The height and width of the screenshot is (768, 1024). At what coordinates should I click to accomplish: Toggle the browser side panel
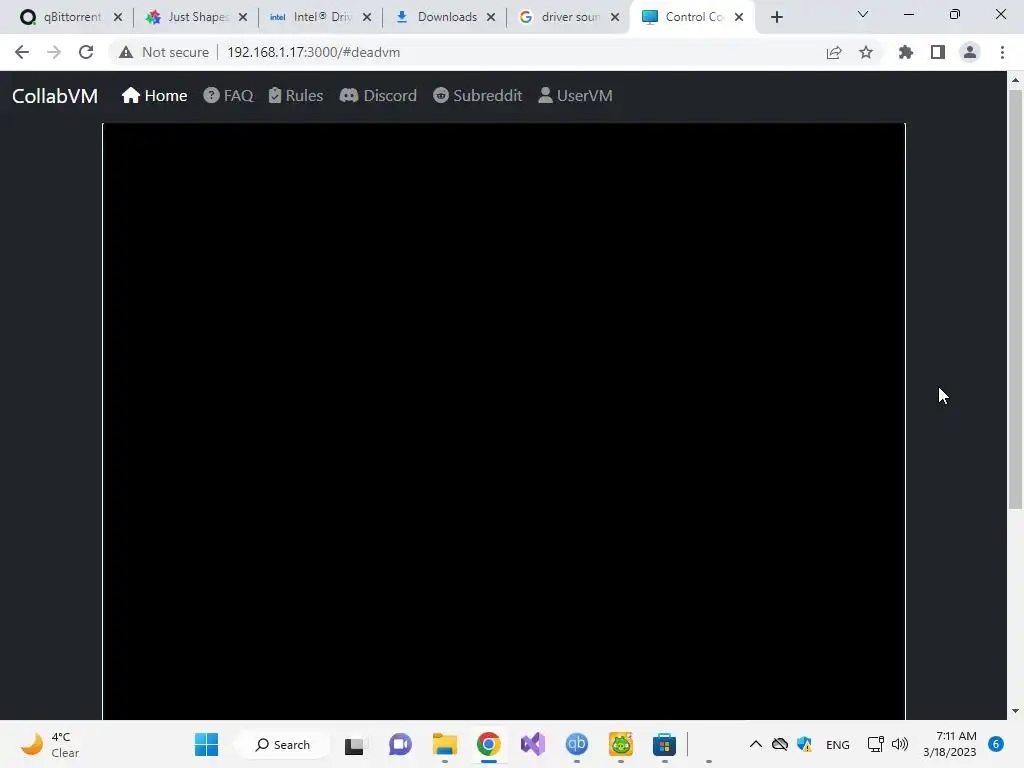(938, 52)
